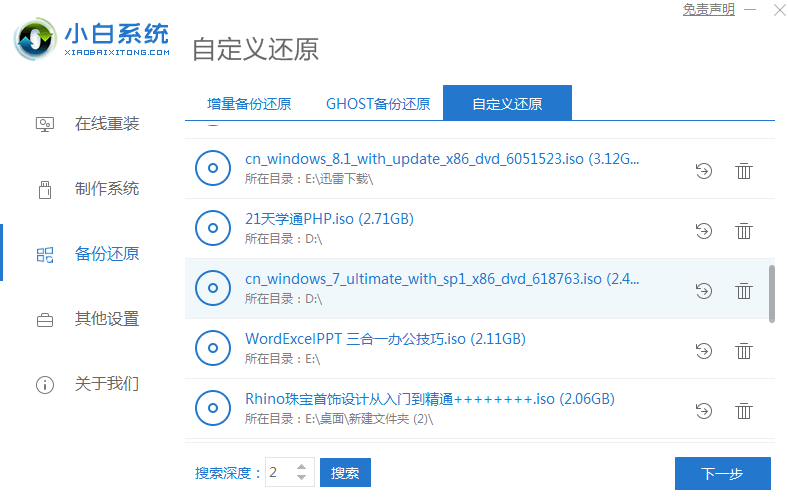Click restore icon for Rhino珠宝首饰设计 ISO
788x498 pixels.
(x=703, y=411)
